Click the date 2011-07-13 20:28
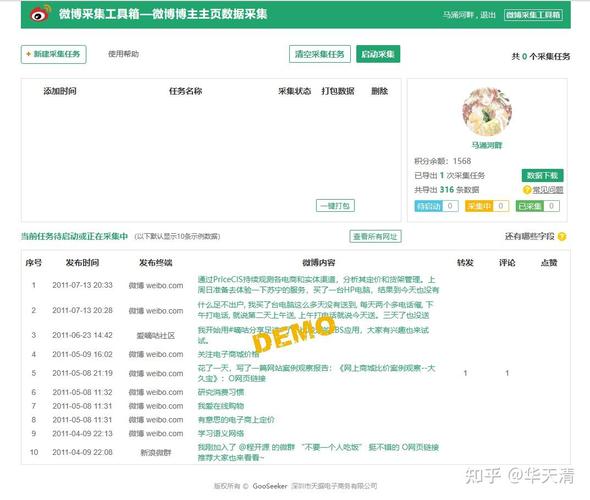590x500 pixels. tap(82, 310)
